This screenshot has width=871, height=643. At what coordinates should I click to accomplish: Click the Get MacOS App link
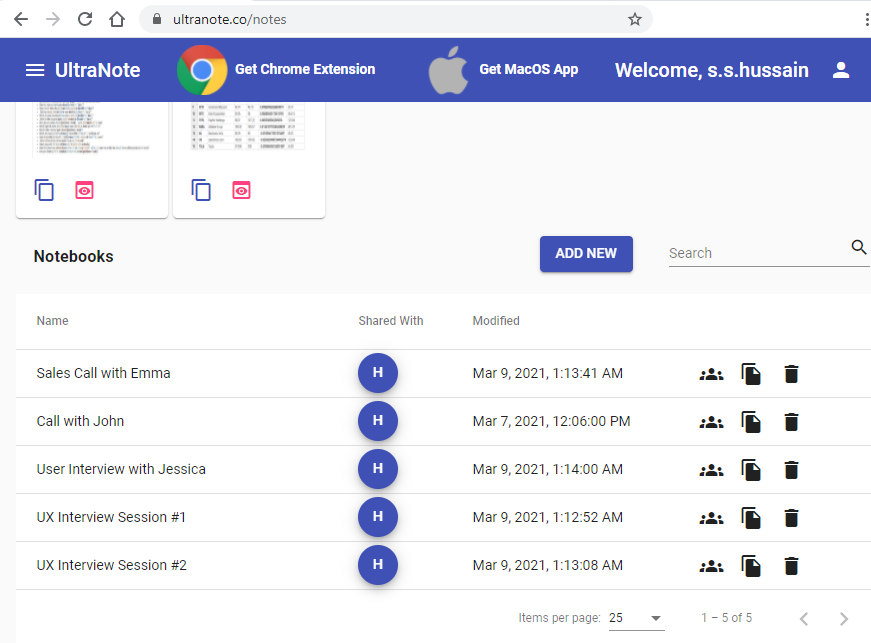click(529, 69)
